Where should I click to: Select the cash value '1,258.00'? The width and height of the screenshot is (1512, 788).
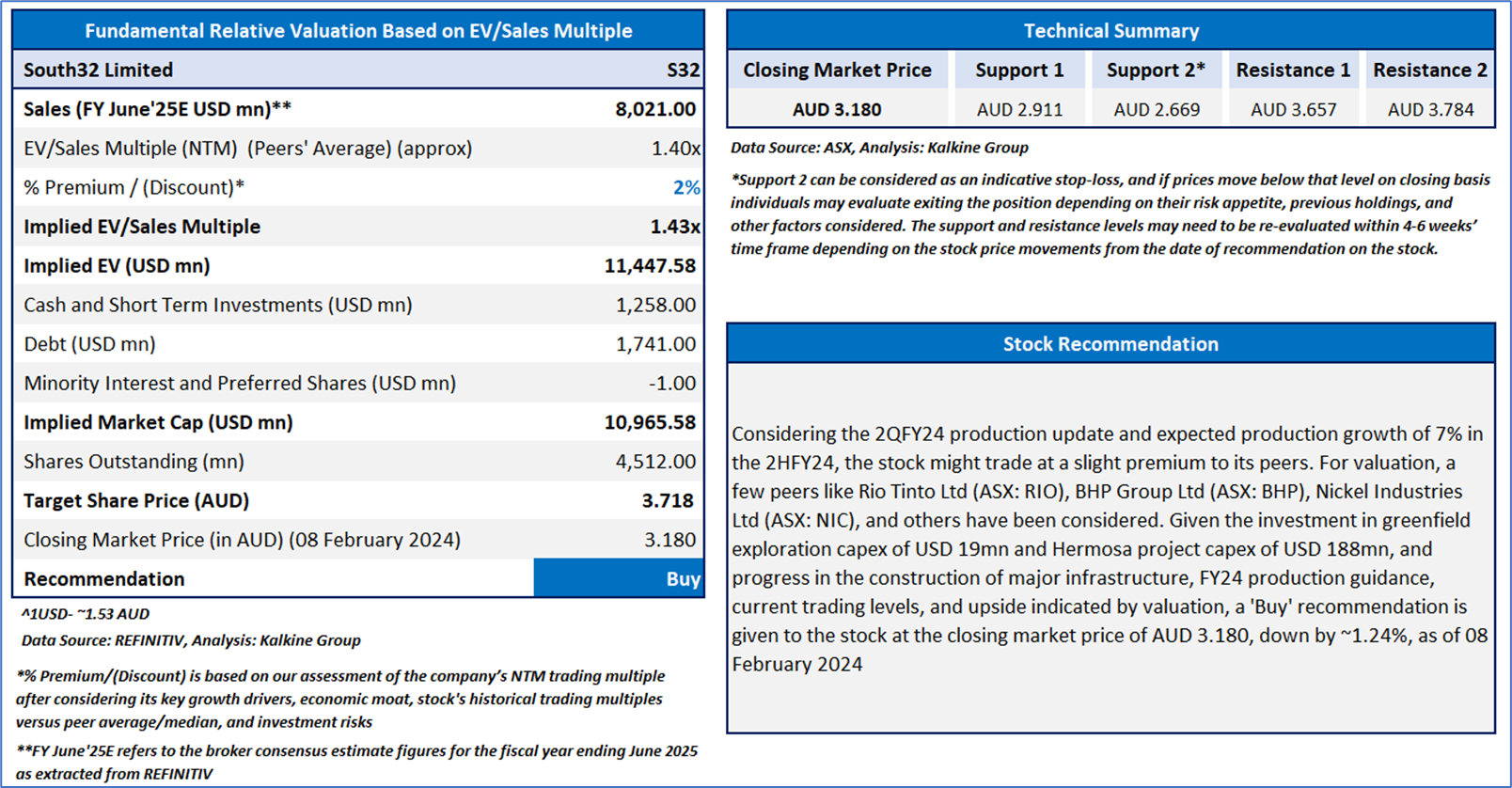point(655,305)
